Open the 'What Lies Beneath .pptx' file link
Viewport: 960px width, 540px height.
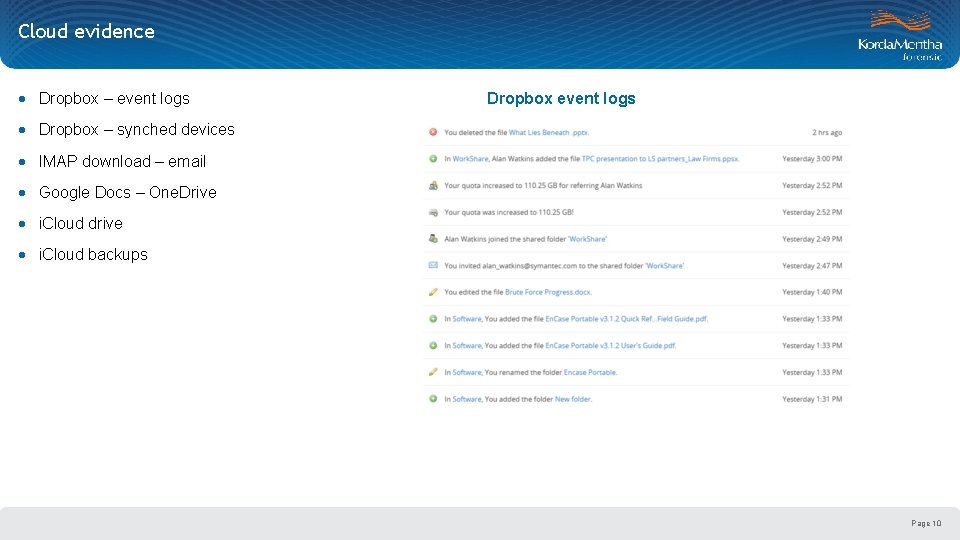549,132
